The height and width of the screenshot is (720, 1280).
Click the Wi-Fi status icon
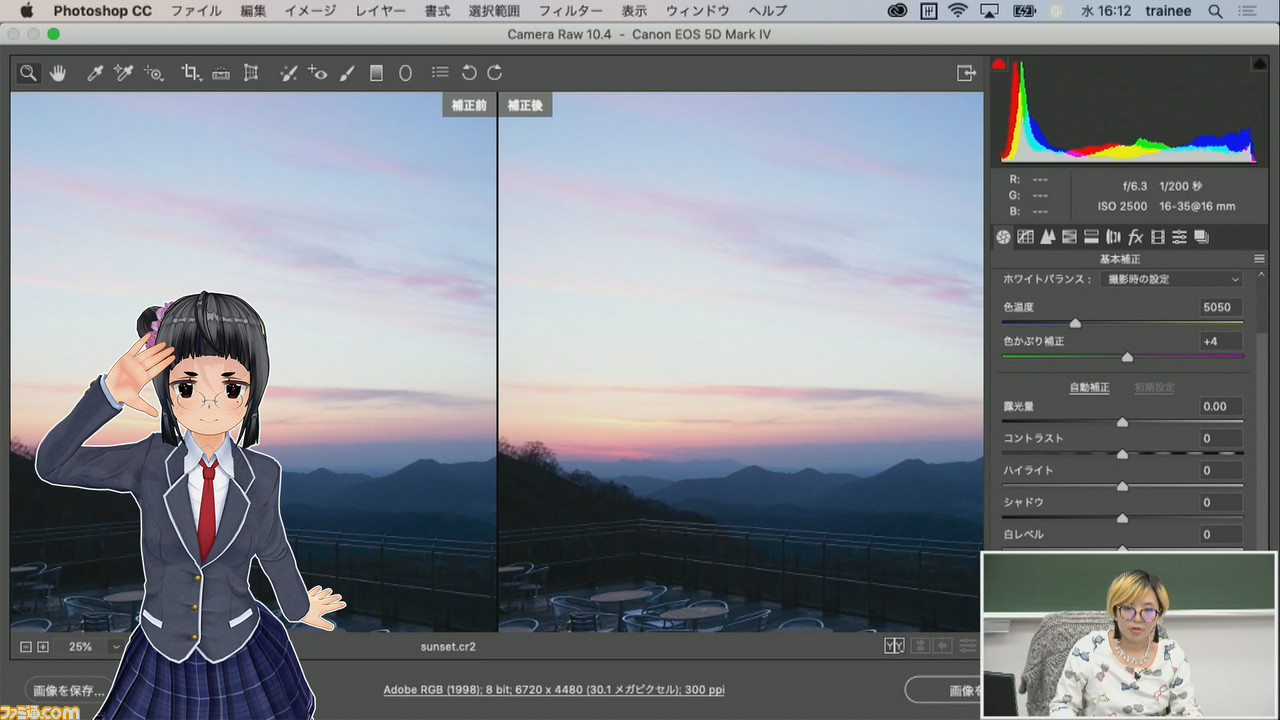958,11
